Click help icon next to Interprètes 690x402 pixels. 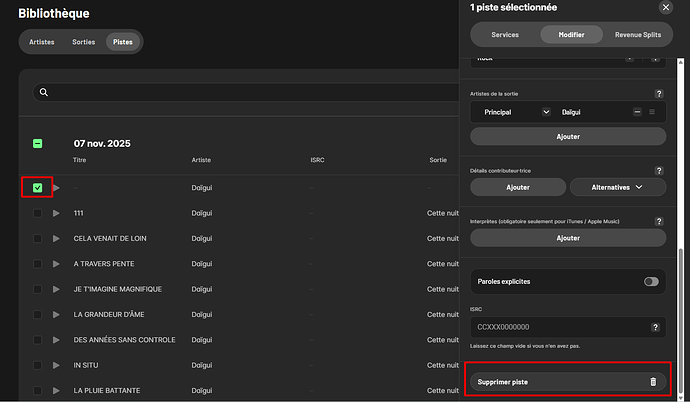point(658,220)
